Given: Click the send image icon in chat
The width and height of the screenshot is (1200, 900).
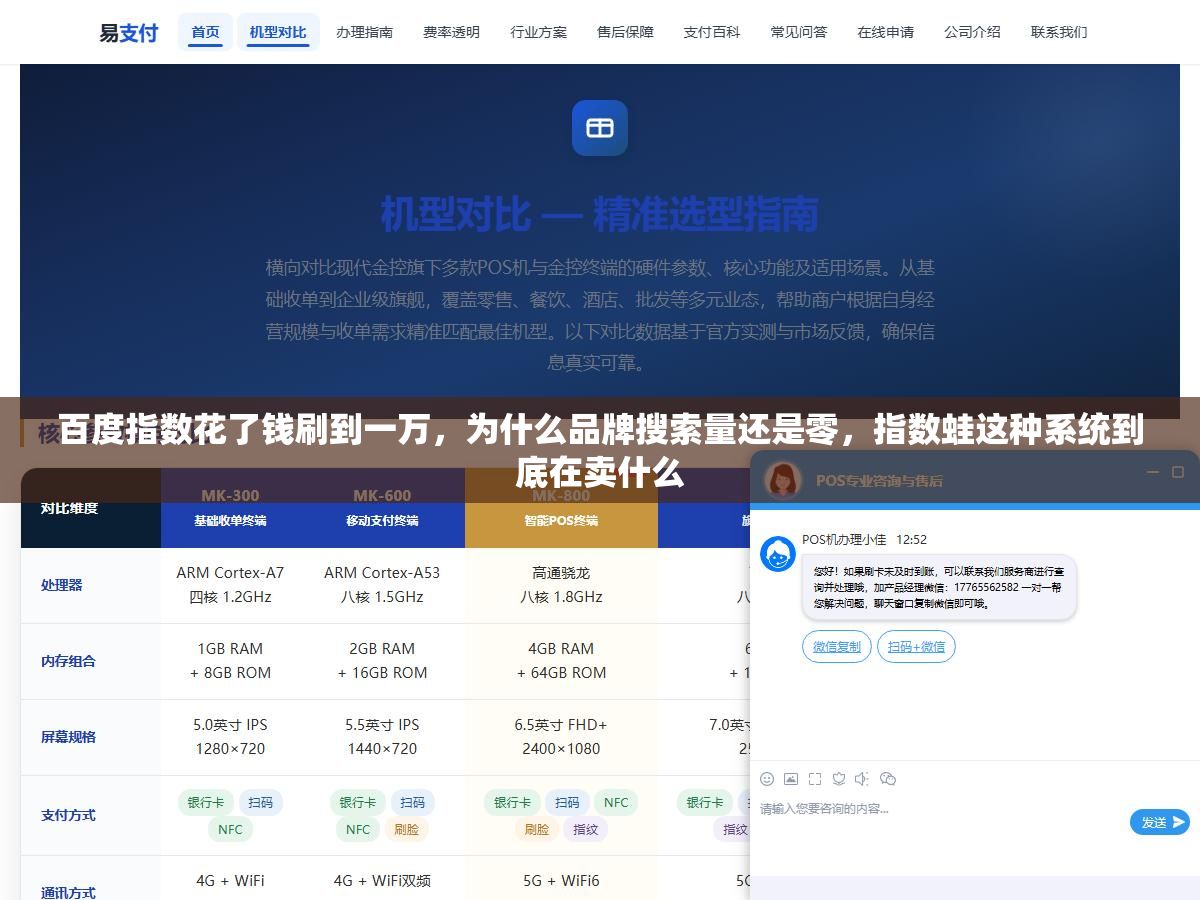Looking at the screenshot, I should click(791, 779).
